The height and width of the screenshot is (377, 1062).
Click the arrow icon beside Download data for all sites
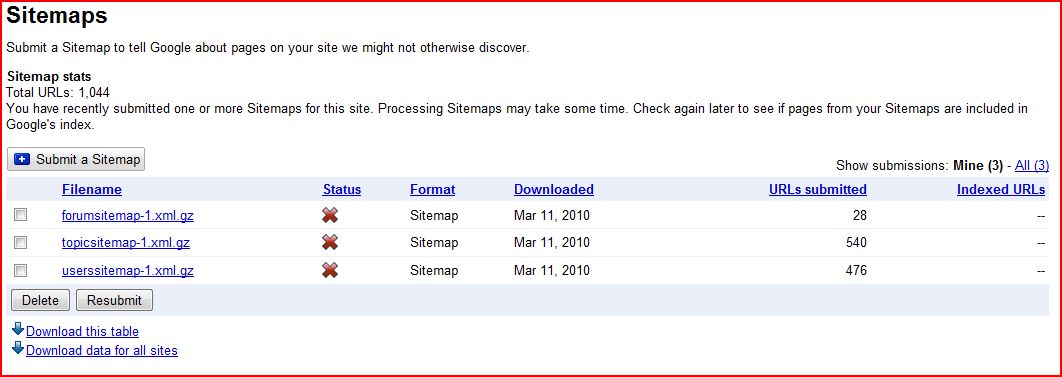coord(18,349)
